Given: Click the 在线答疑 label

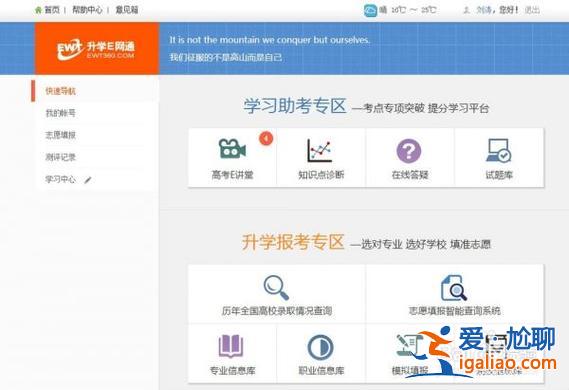Looking at the screenshot, I should 410,175.
